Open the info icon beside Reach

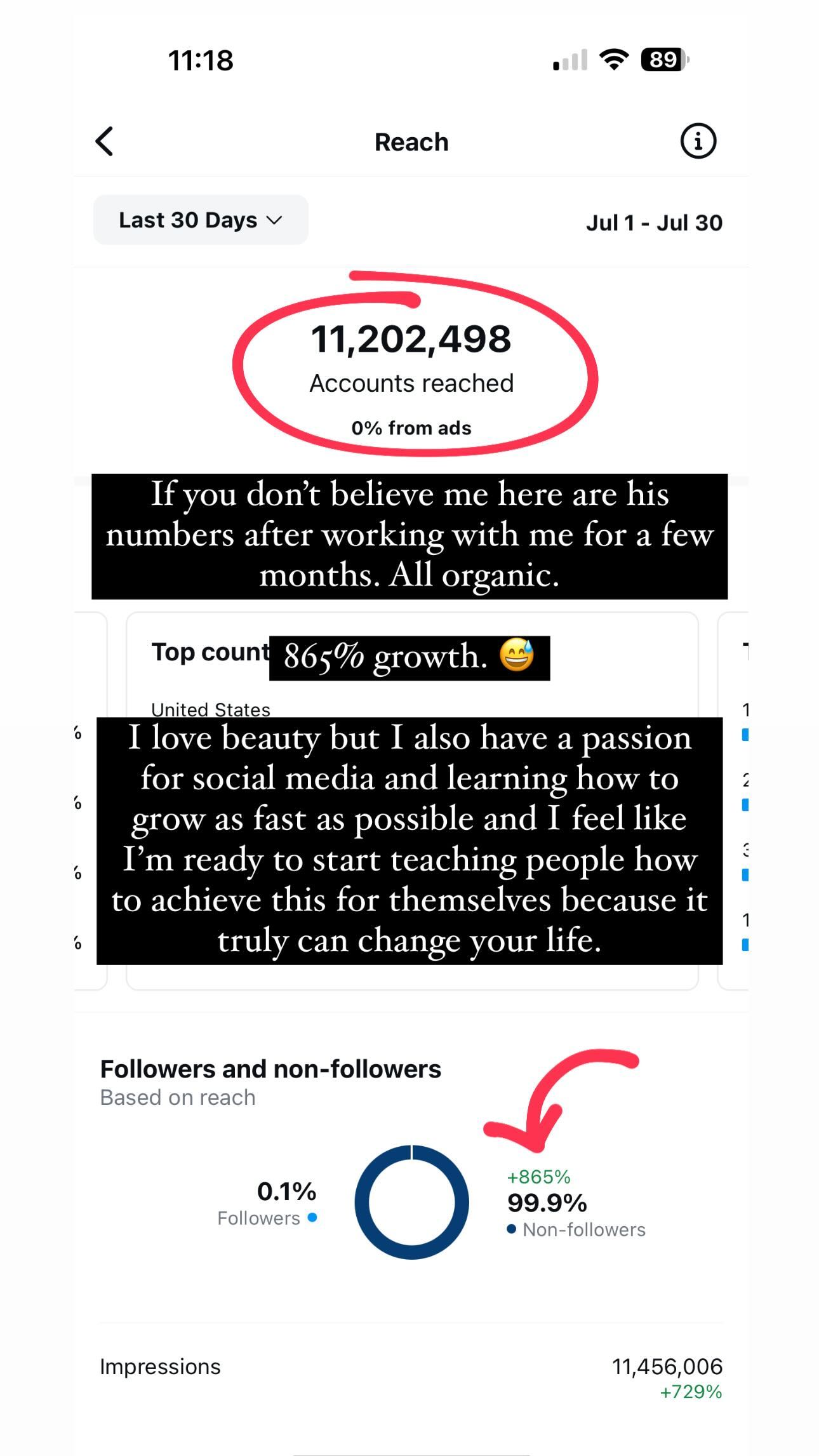698,141
